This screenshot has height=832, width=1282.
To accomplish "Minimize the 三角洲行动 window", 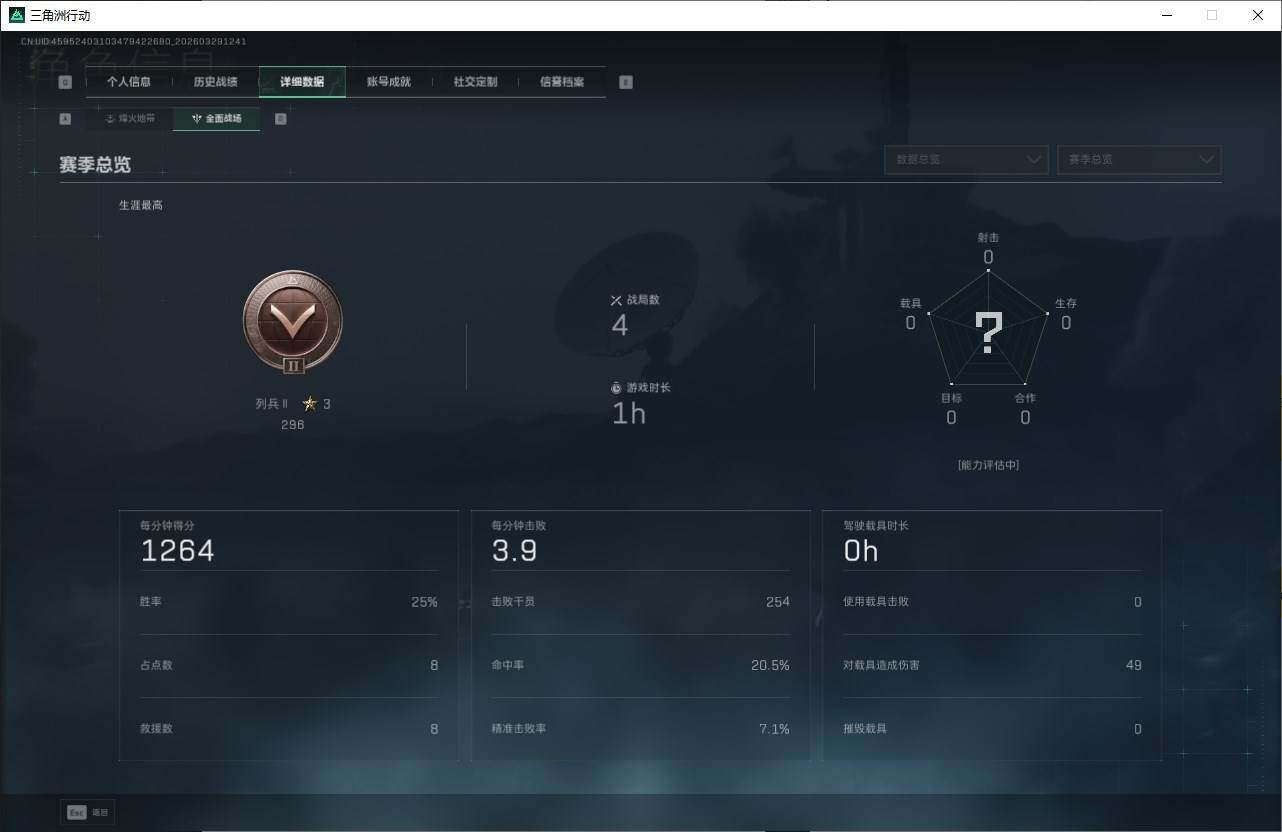I will coord(1167,15).
